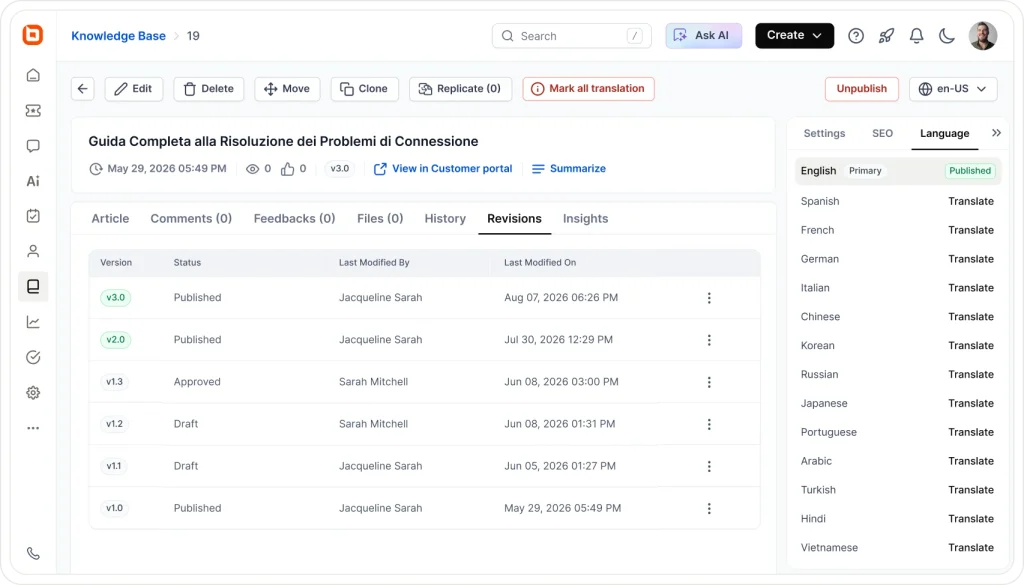Viewport: 1024px width, 585px height.
Task: Open the en-US language dropdown
Action: tap(953, 89)
